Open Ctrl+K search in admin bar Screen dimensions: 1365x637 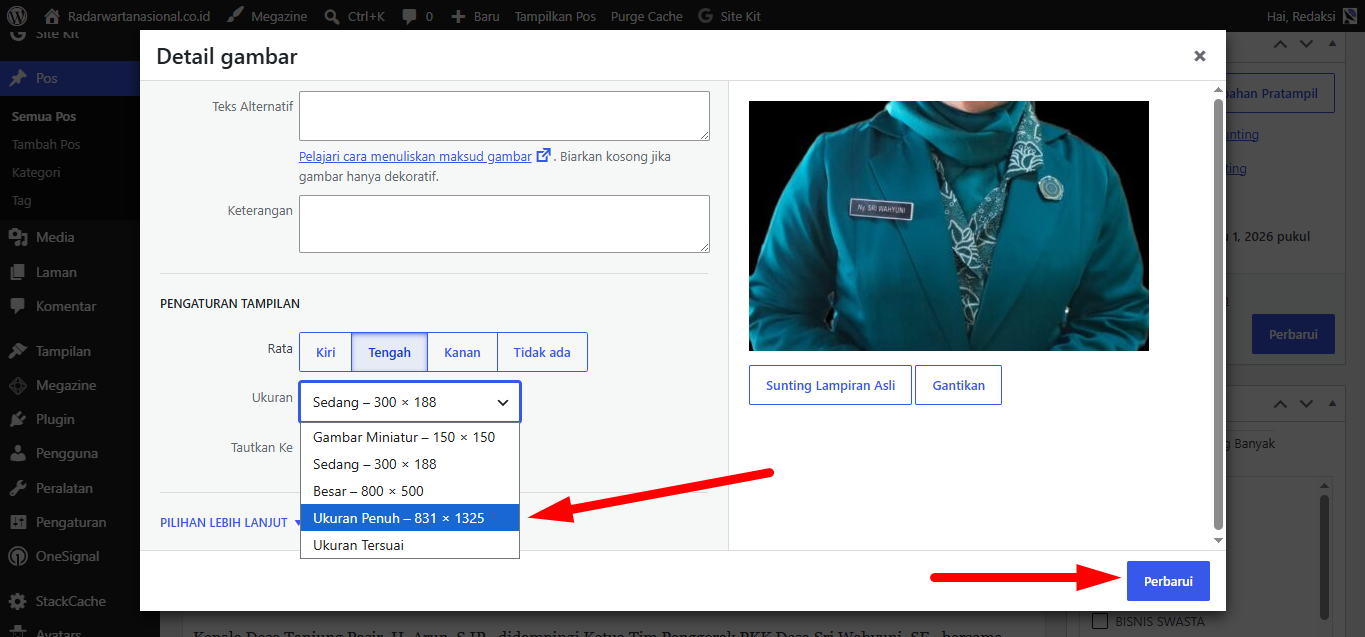(x=355, y=16)
